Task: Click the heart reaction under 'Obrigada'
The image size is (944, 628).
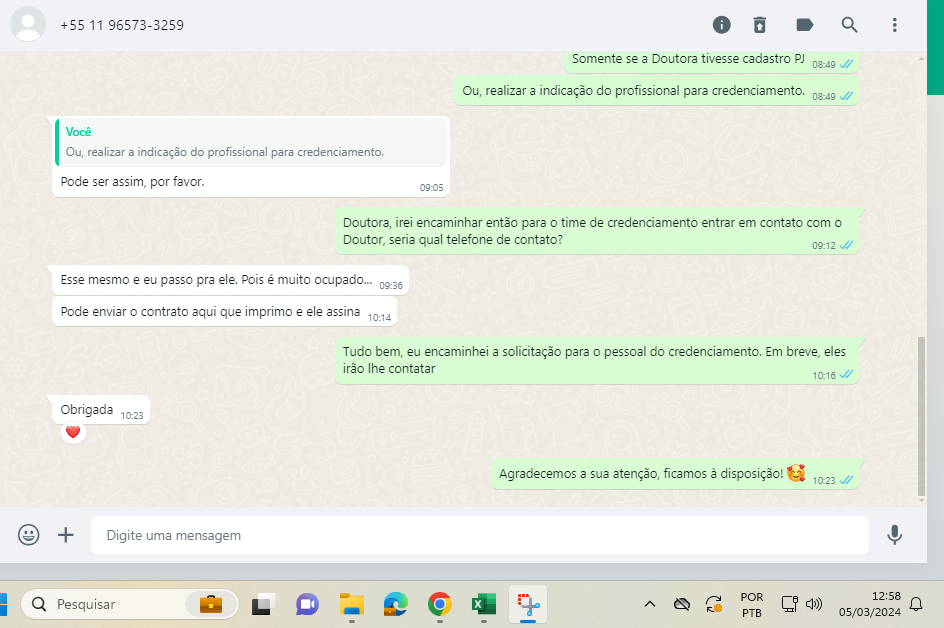Action: (72, 432)
